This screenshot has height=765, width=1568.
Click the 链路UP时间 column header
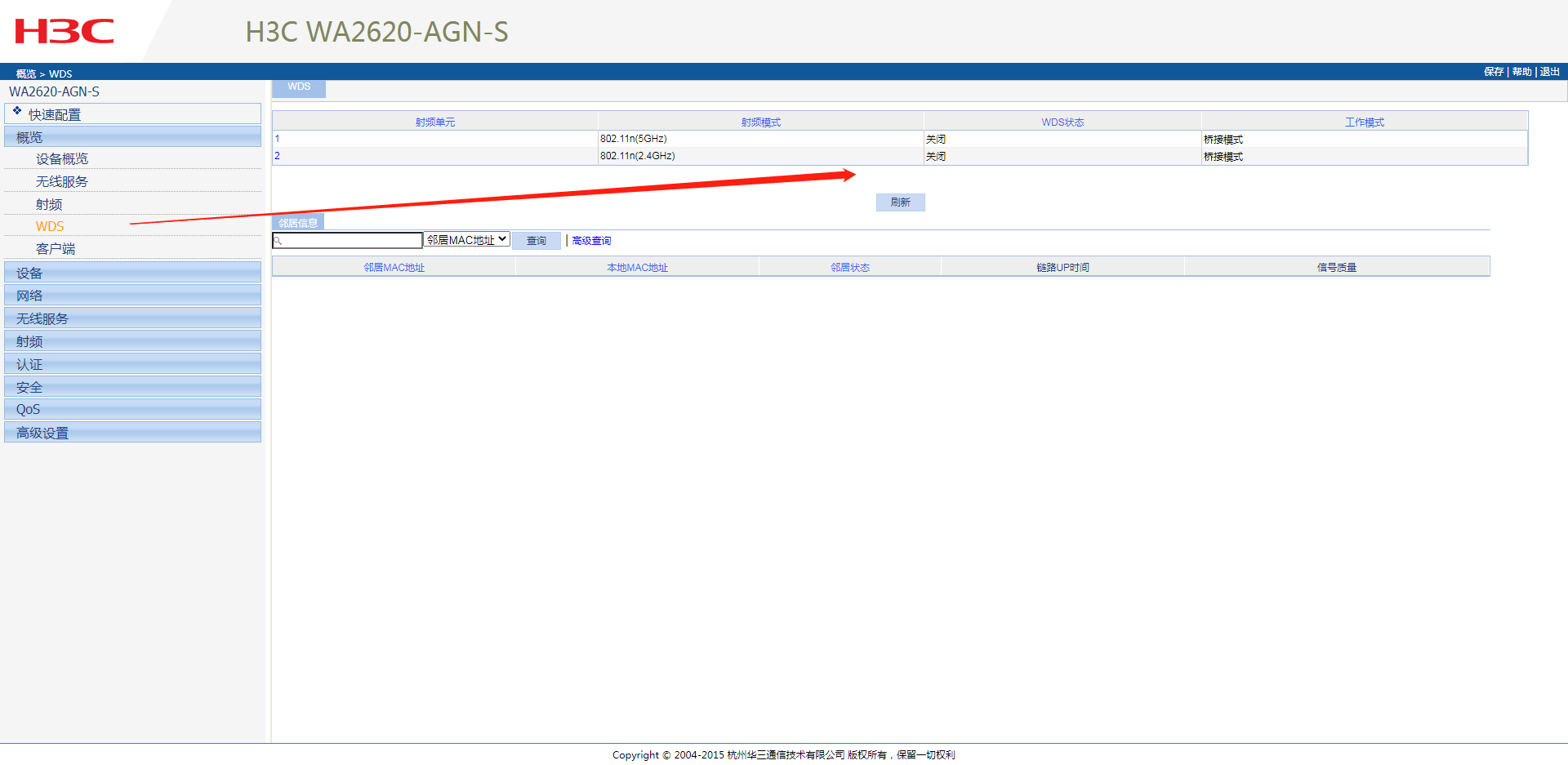click(1062, 268)
